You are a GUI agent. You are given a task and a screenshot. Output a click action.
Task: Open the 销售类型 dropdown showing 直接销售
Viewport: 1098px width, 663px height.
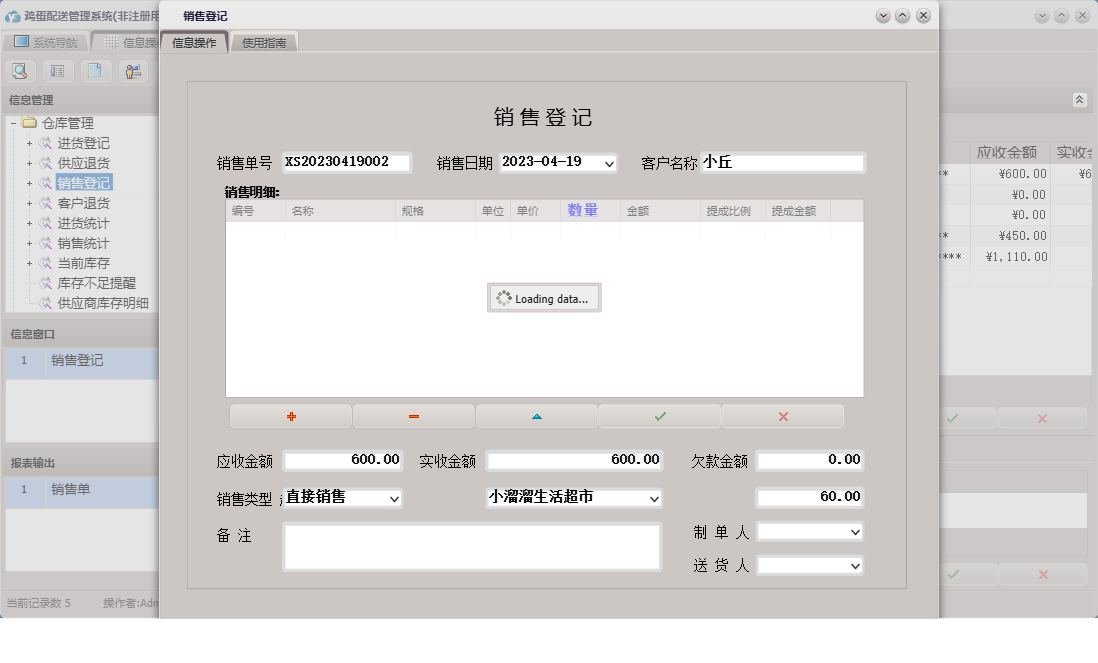pyautogui.click(x=394, y=497)
